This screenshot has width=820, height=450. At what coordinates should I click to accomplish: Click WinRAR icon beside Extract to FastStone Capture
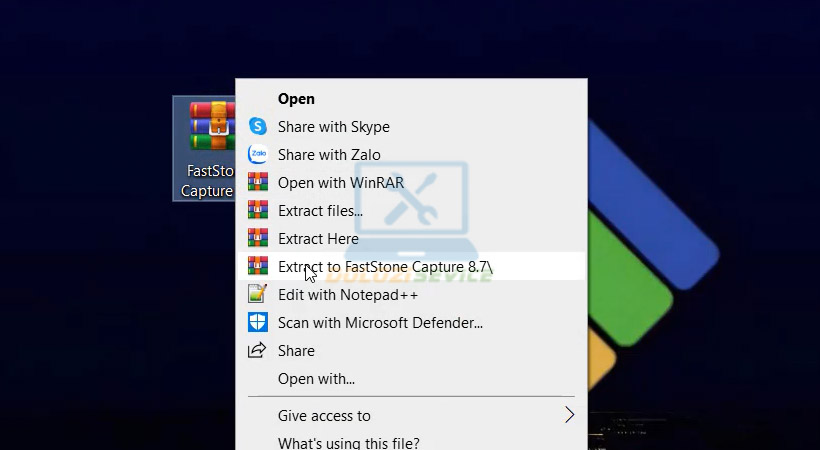click(x=258, y=267)
